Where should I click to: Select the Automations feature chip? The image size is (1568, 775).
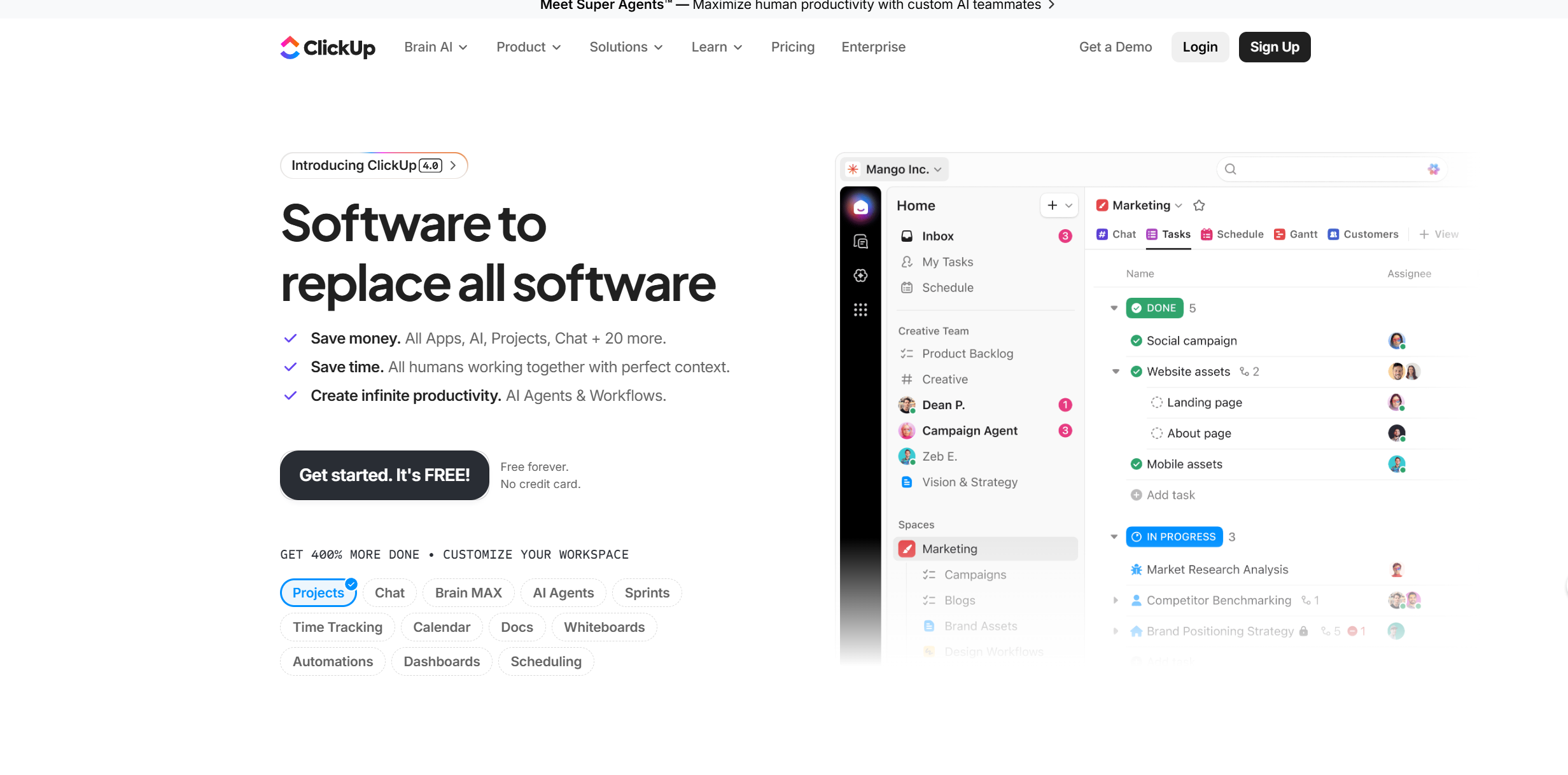point(333,662)
